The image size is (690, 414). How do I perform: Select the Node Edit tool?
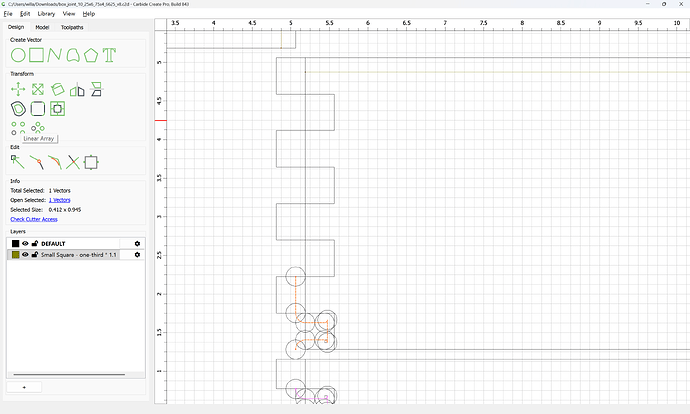coord(18,162)
